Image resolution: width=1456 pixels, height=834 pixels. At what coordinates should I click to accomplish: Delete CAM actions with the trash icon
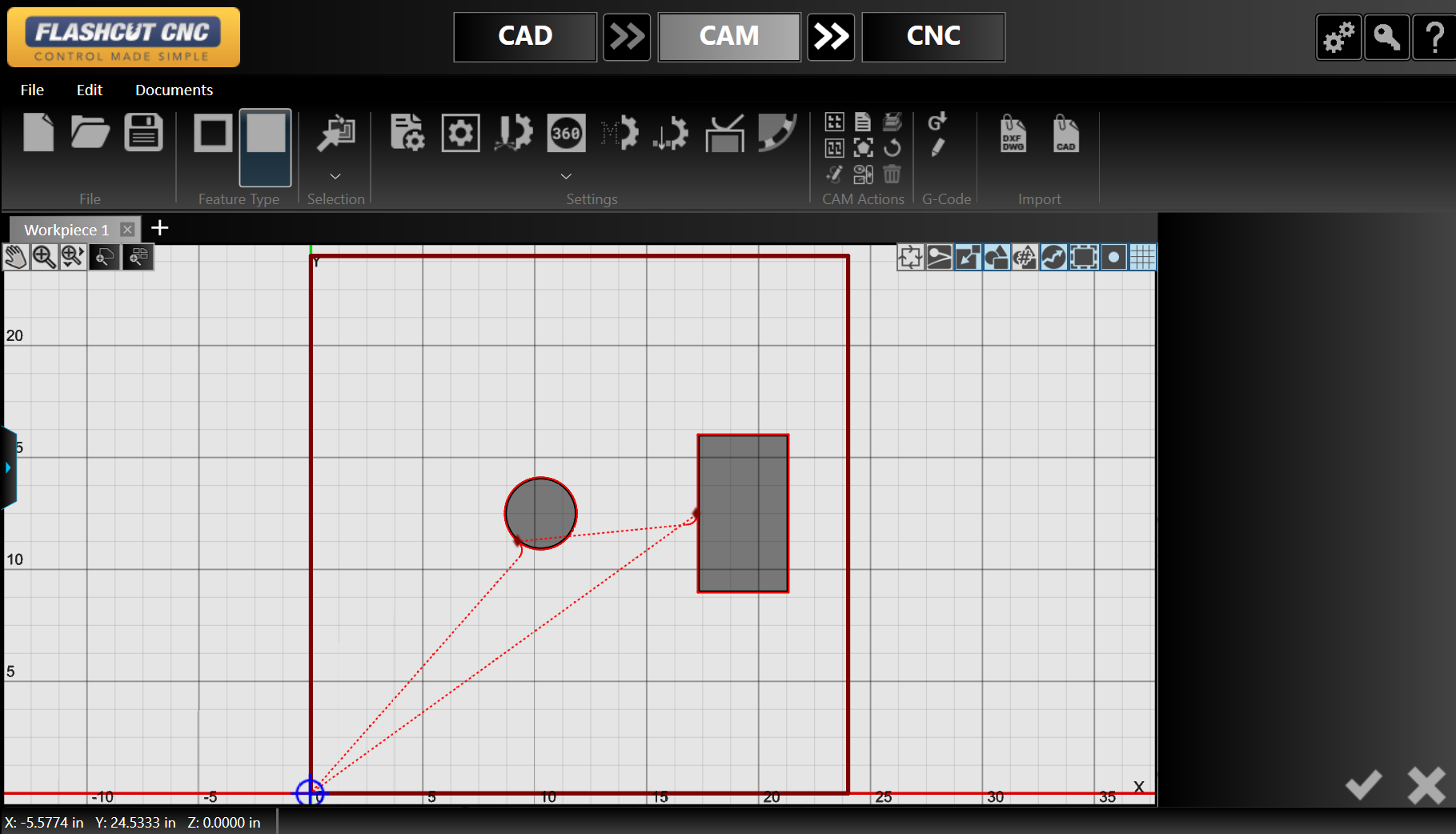tap(892, 174)
